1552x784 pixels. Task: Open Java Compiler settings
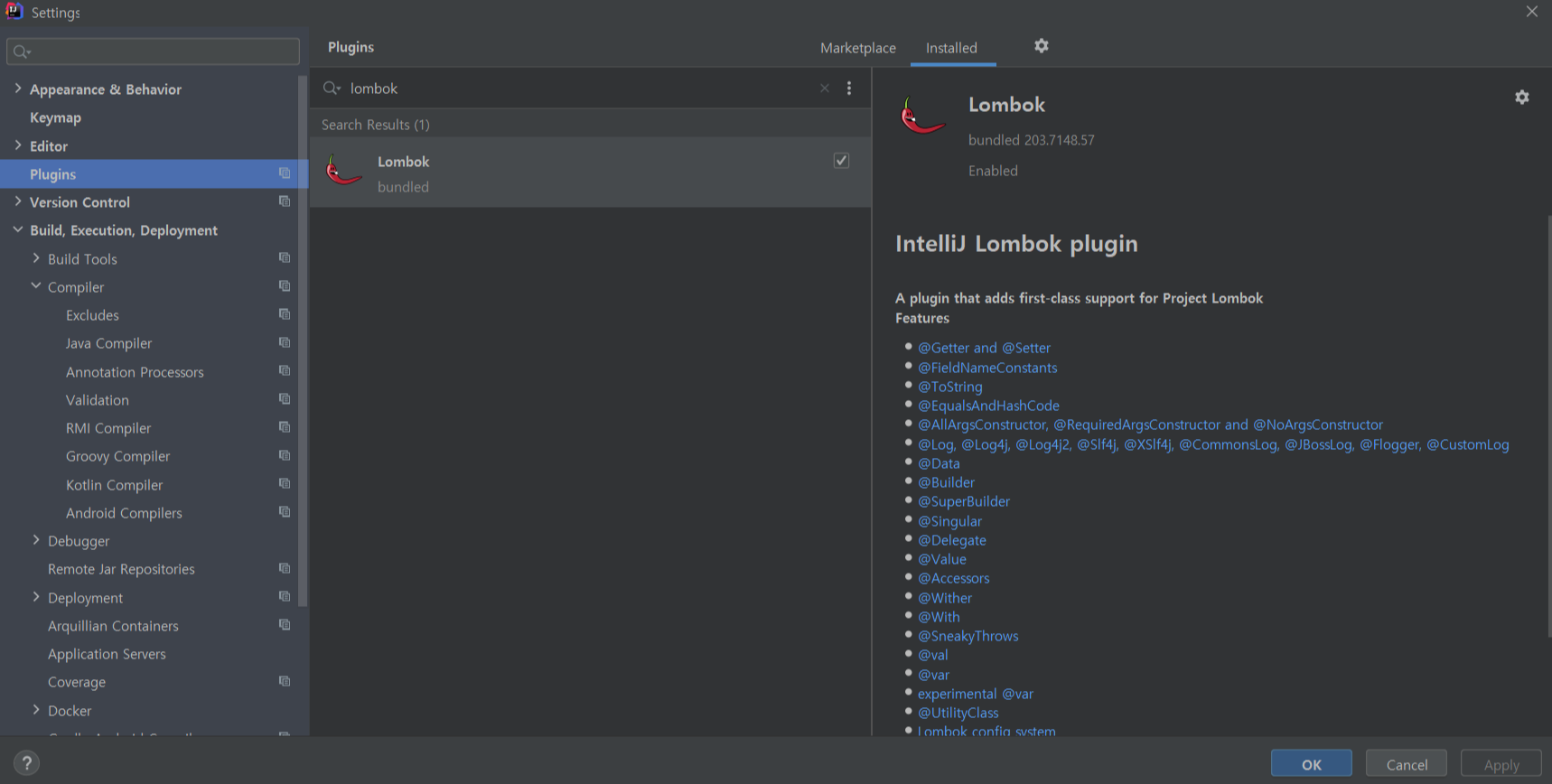[x=108, y=343]
